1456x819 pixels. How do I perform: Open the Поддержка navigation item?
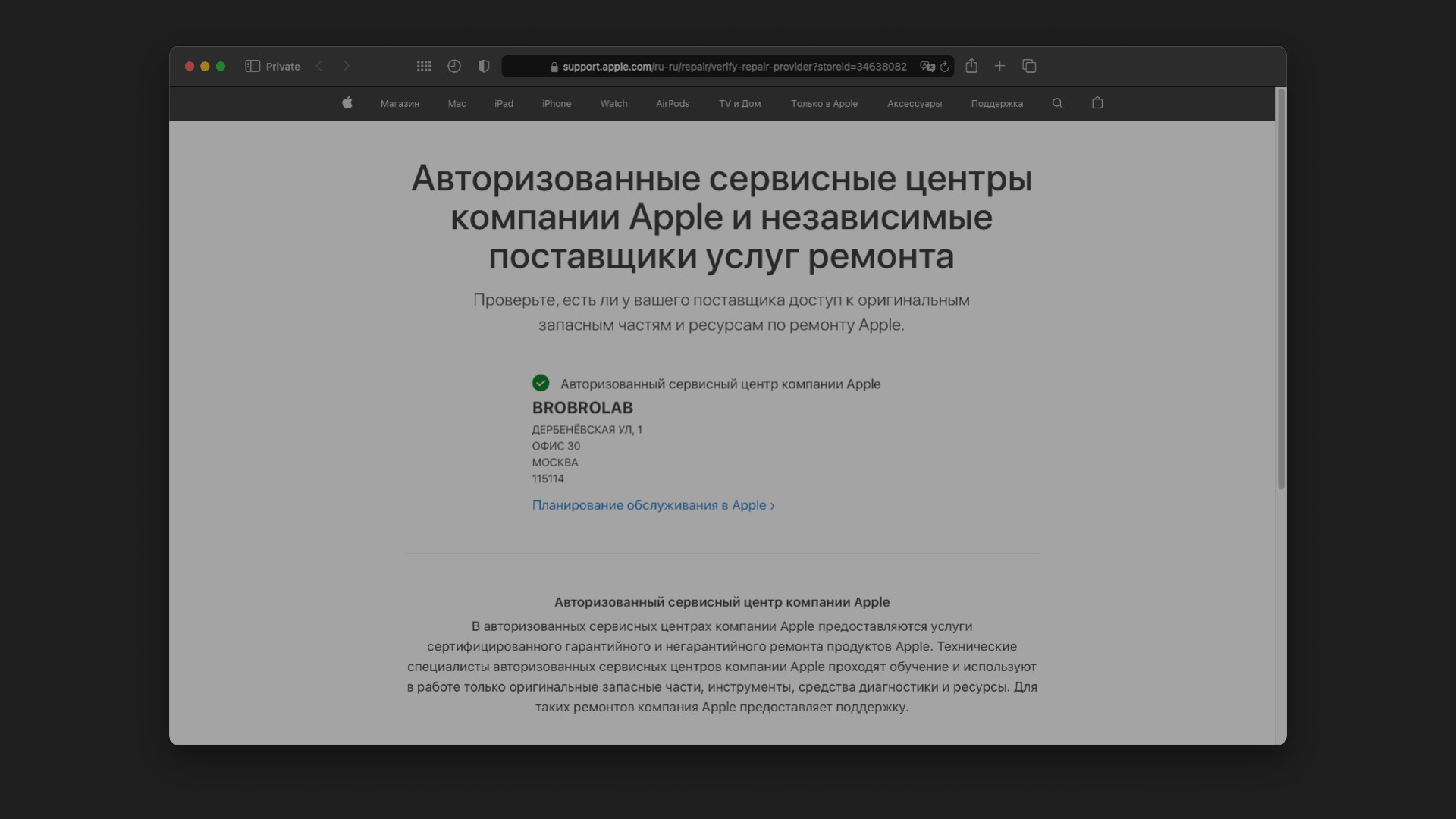[997, 104]
